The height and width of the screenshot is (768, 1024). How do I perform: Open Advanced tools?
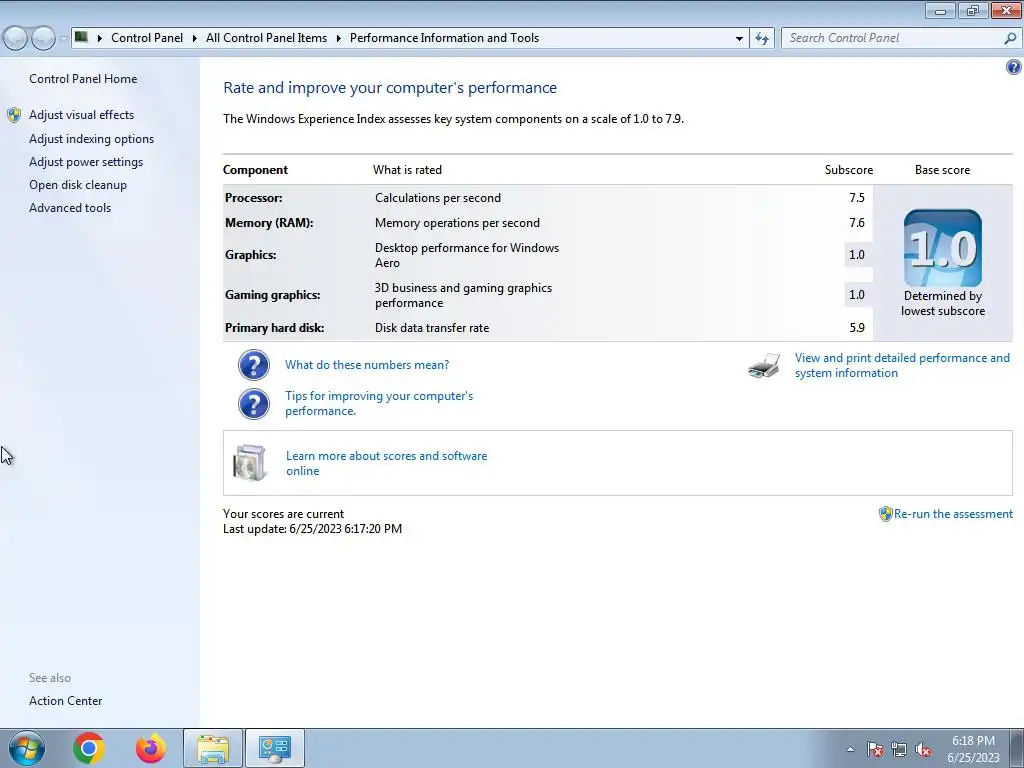70,208
